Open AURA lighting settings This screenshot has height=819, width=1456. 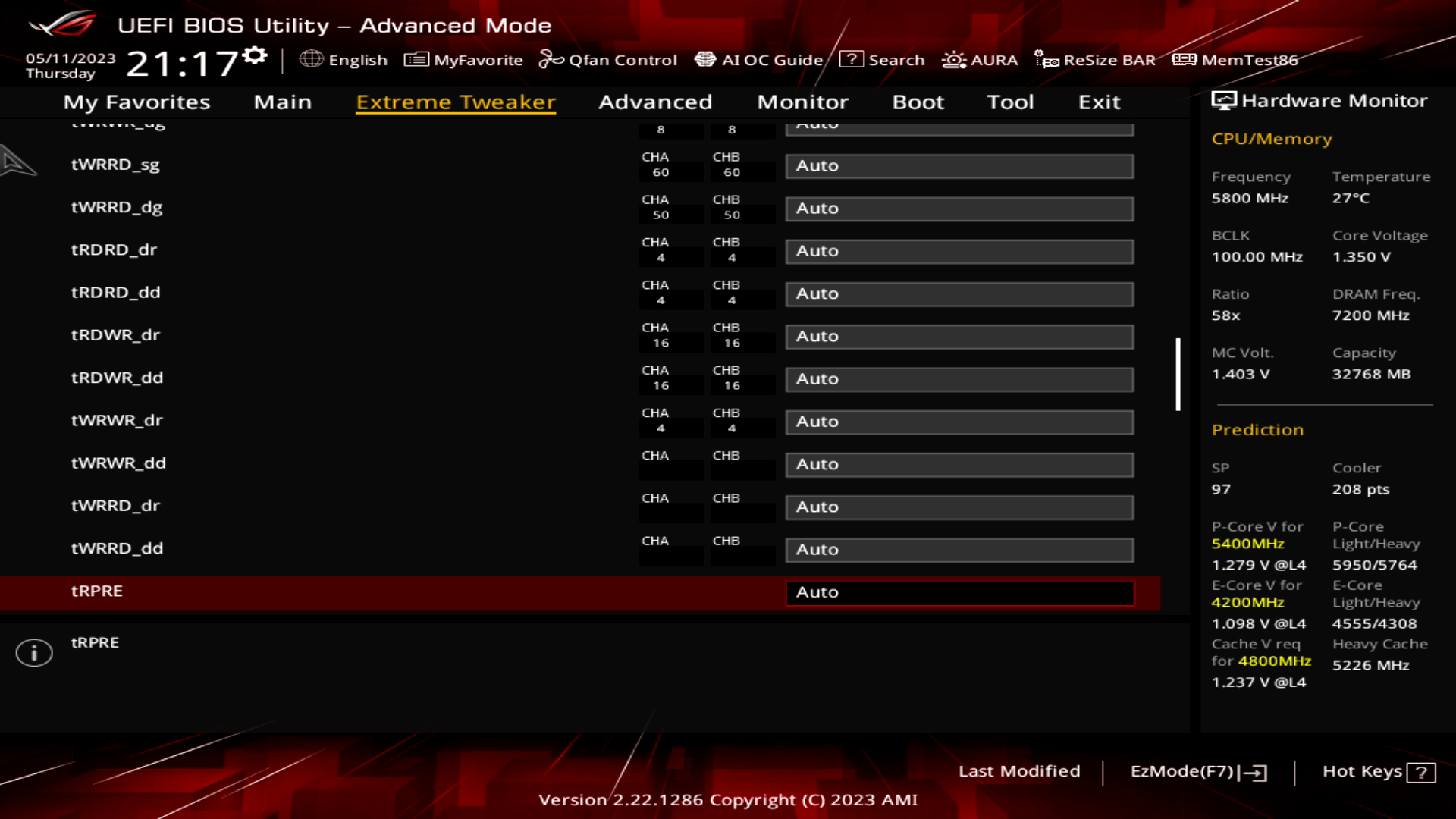coord(981,60)
